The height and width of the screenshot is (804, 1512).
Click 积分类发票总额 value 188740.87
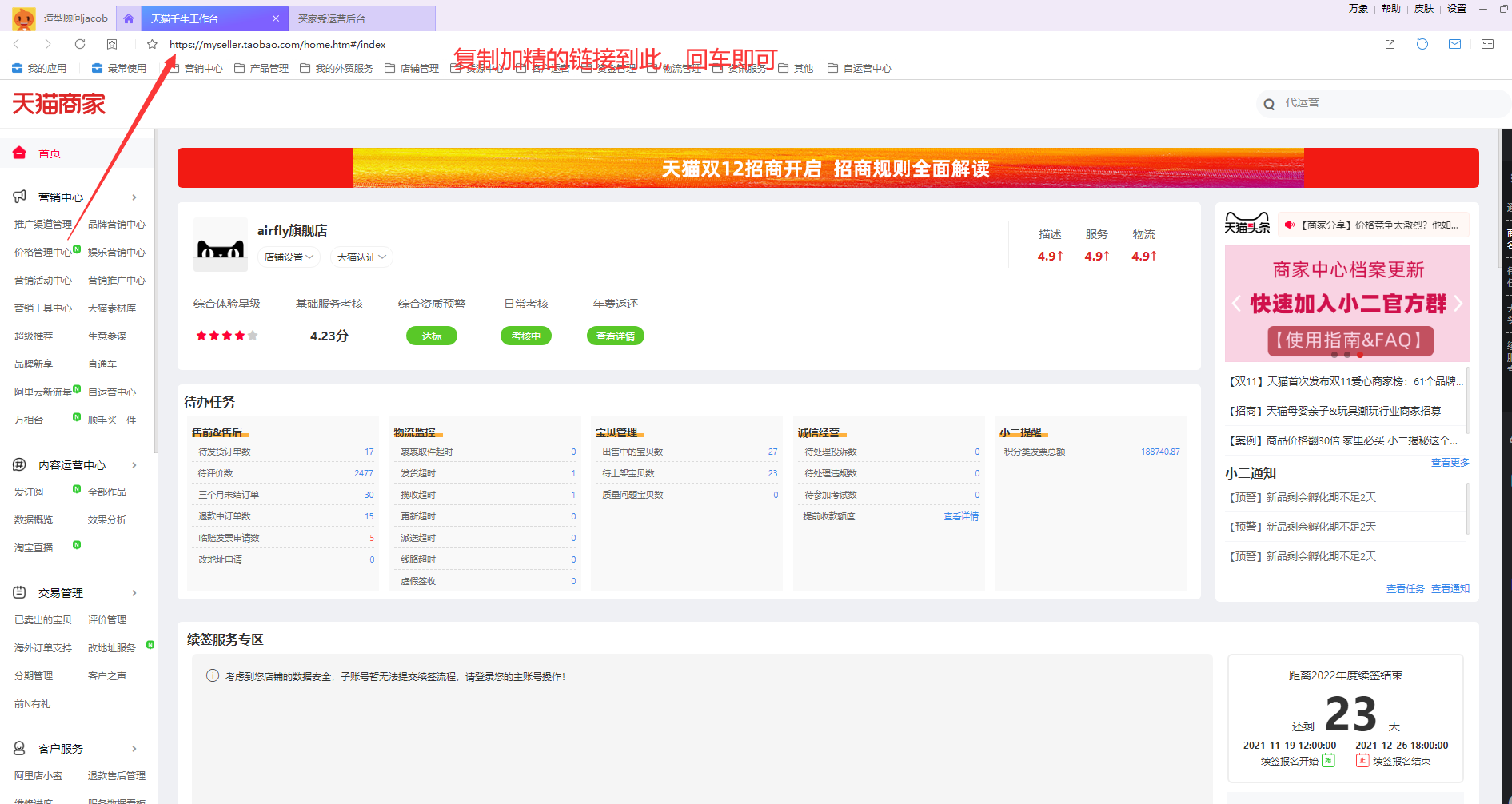click(x=1160, y=452)
